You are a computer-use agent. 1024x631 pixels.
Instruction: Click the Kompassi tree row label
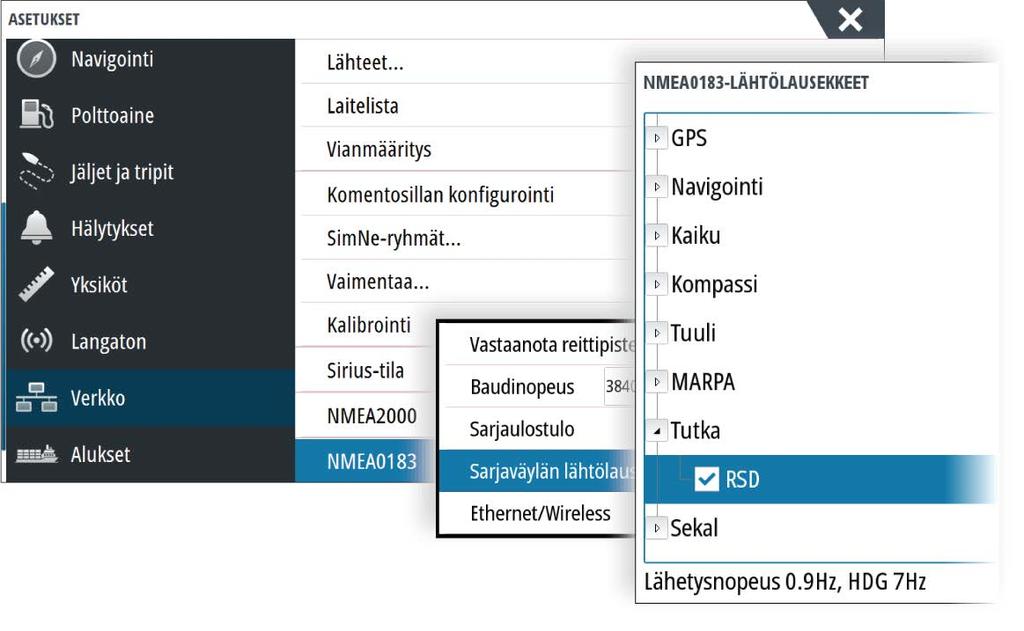(714, 284)
